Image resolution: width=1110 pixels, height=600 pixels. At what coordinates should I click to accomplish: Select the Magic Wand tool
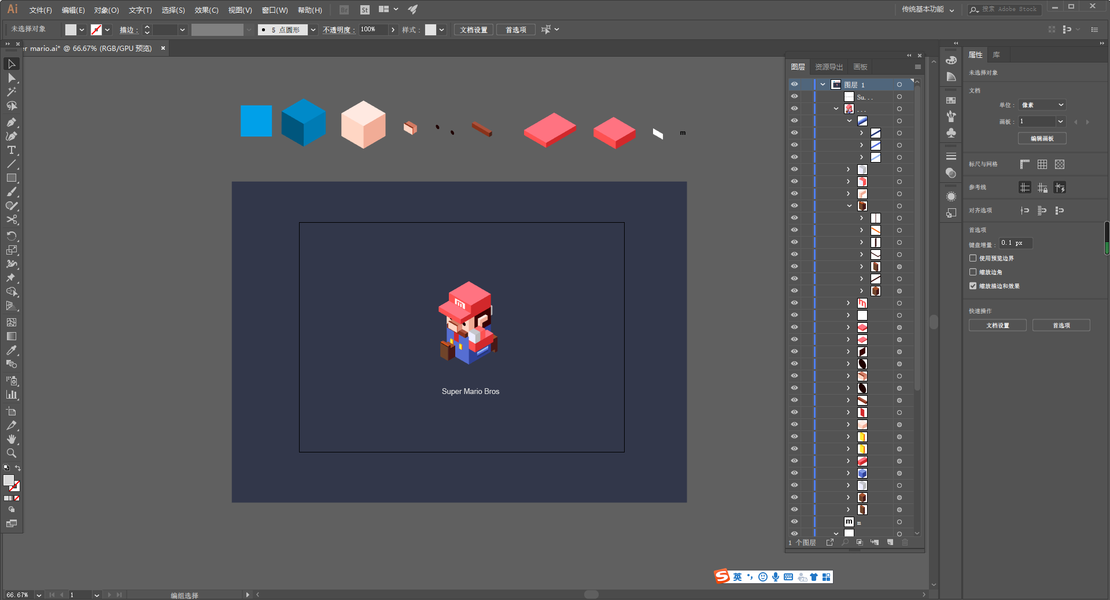tap(11, 92)
